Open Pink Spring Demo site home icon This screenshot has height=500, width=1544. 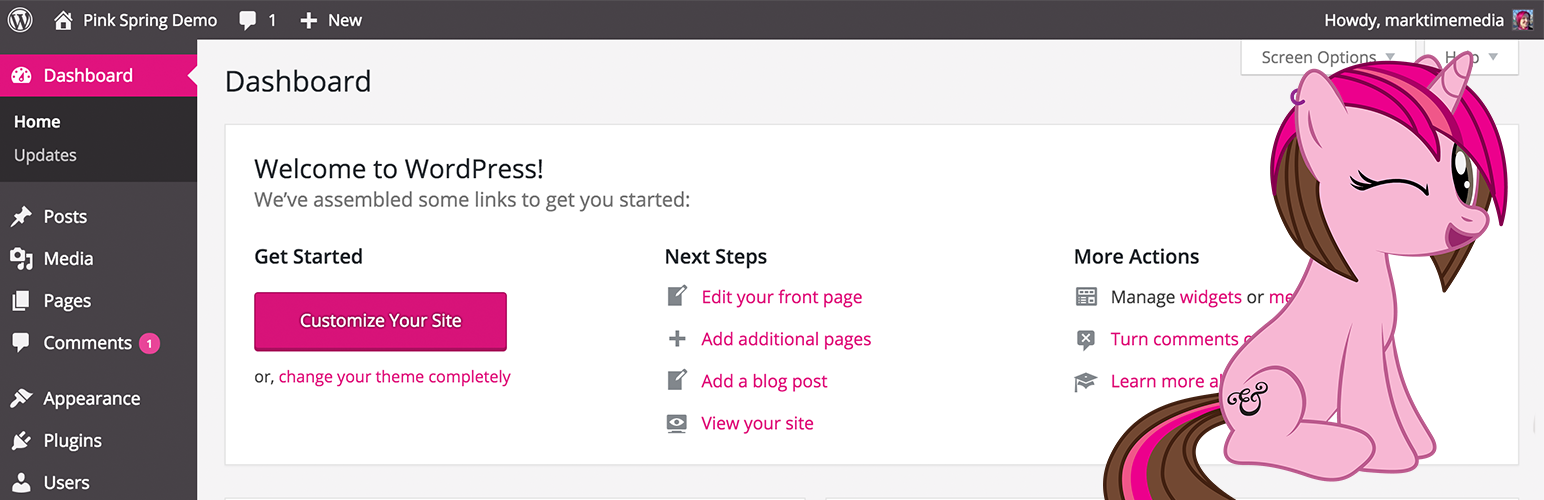(63, 20)
